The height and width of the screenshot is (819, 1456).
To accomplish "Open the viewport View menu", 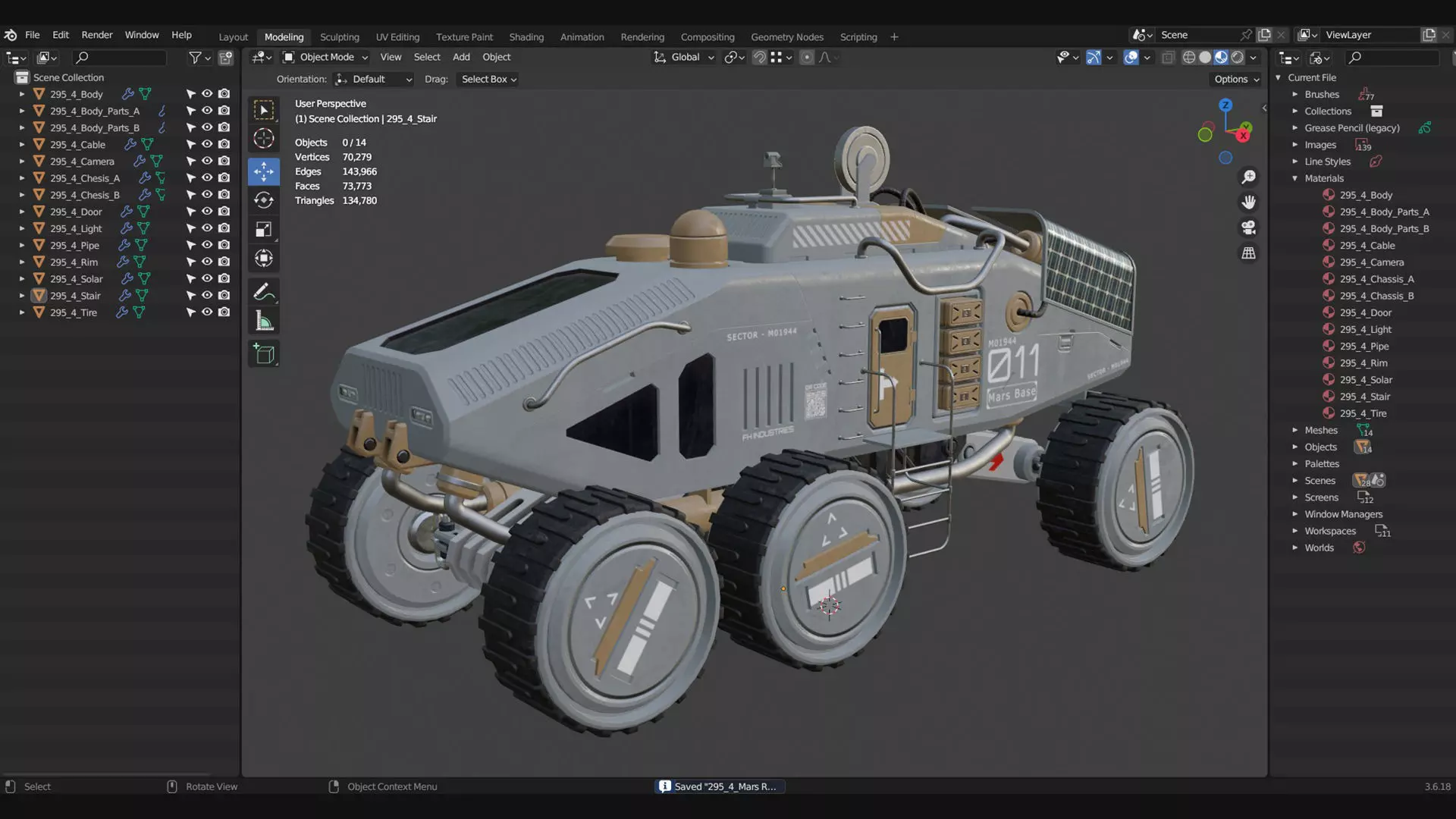I will pyautogui.click(x=391, y=58).
